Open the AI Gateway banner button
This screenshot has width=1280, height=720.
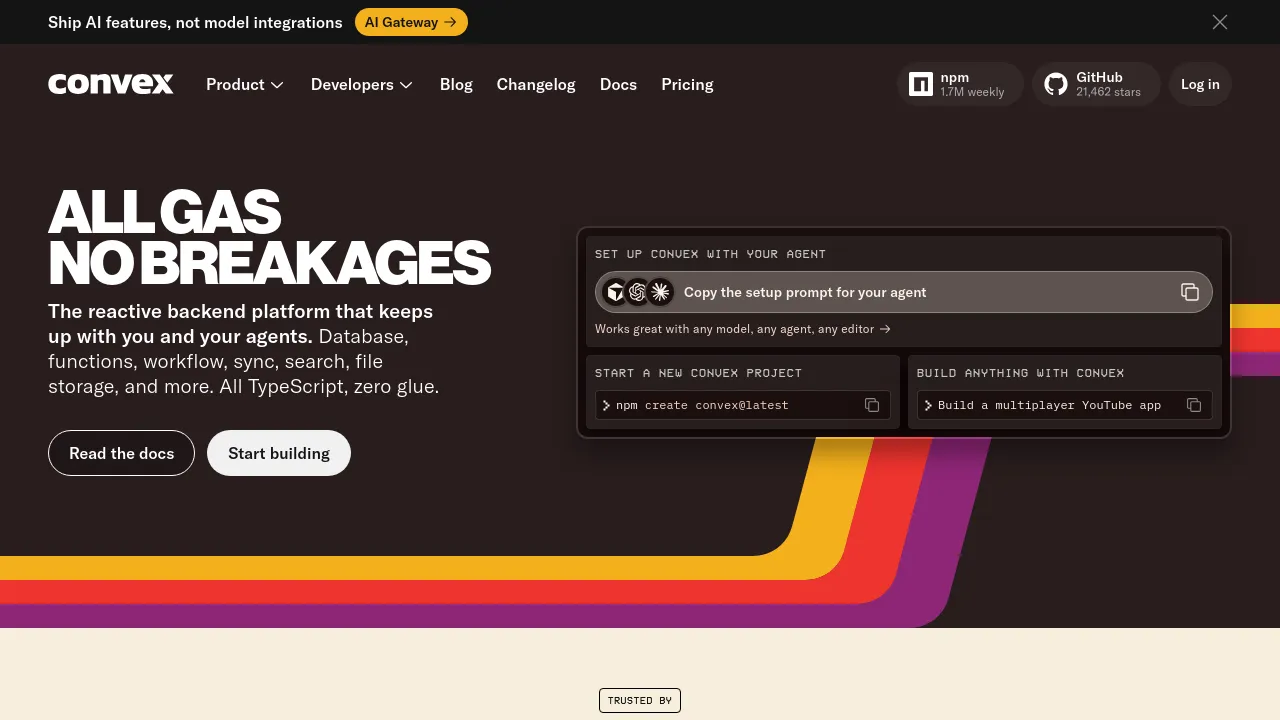pyautogui.click(x=411, y=22)
